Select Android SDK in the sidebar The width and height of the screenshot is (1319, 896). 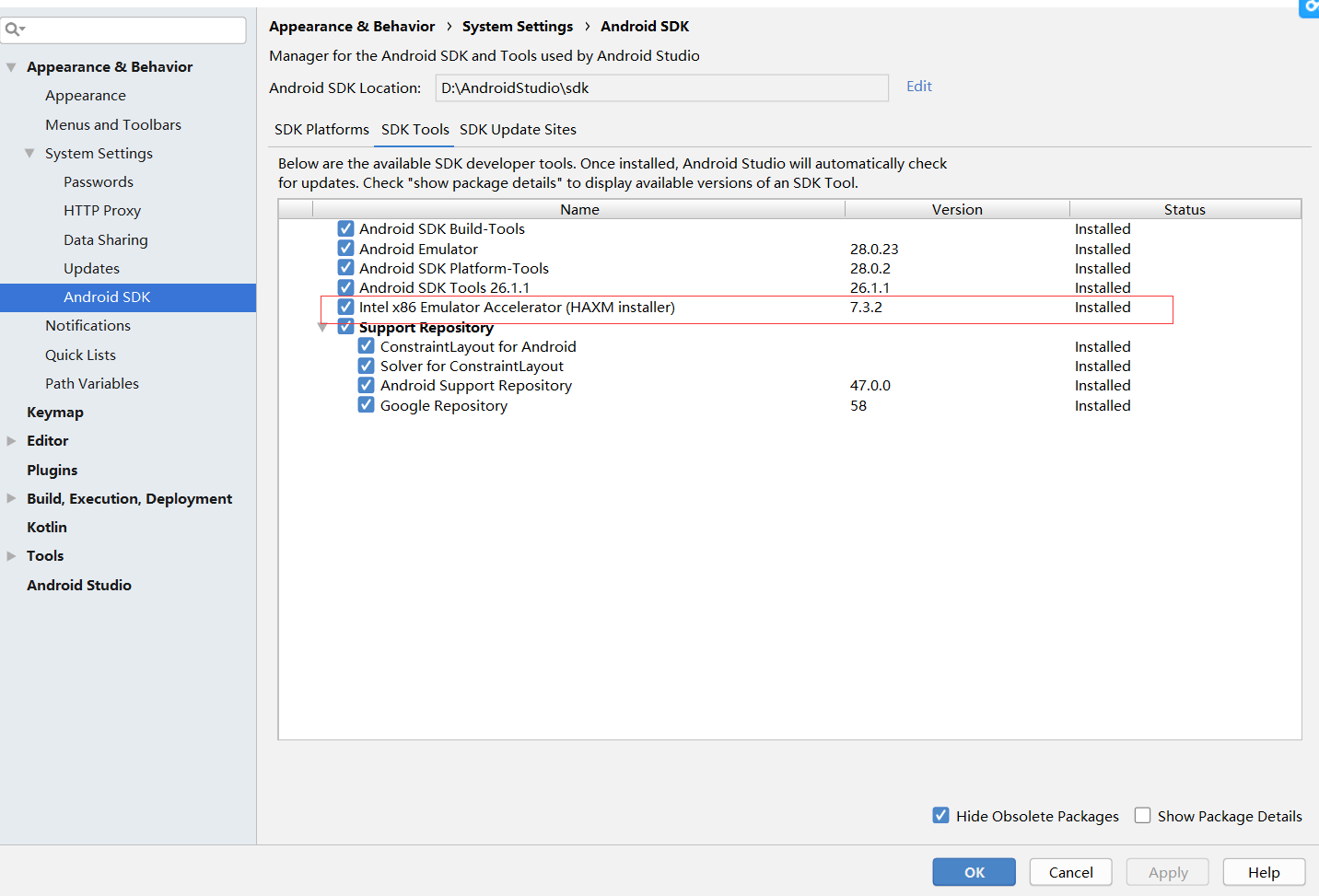128,297
